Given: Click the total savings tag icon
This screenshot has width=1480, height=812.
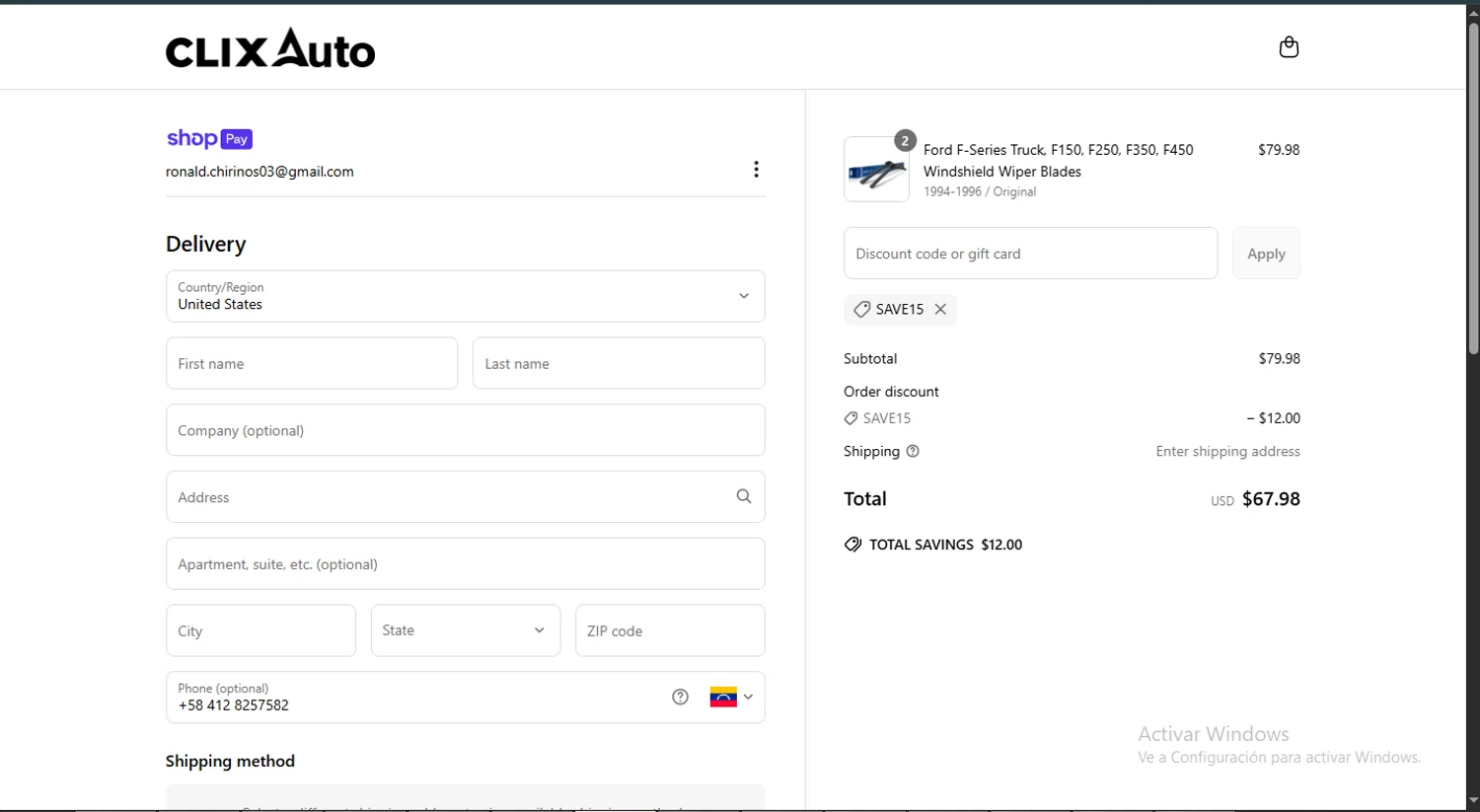Looking at the screenshot, I should [852, 545].
